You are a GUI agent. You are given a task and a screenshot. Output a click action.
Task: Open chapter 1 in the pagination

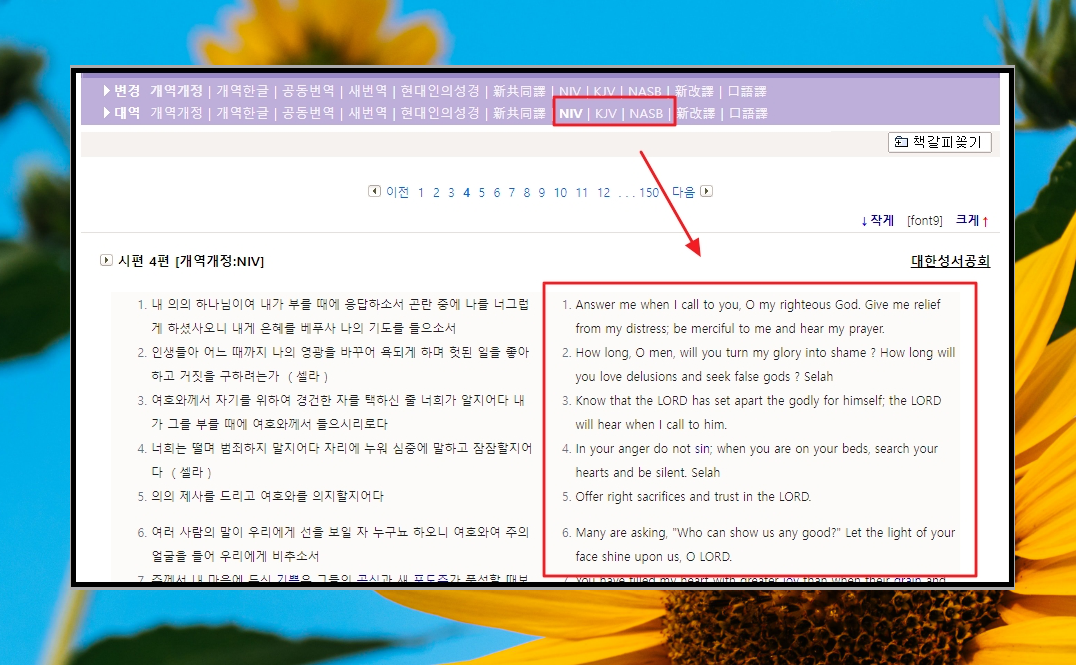[421, 192]
